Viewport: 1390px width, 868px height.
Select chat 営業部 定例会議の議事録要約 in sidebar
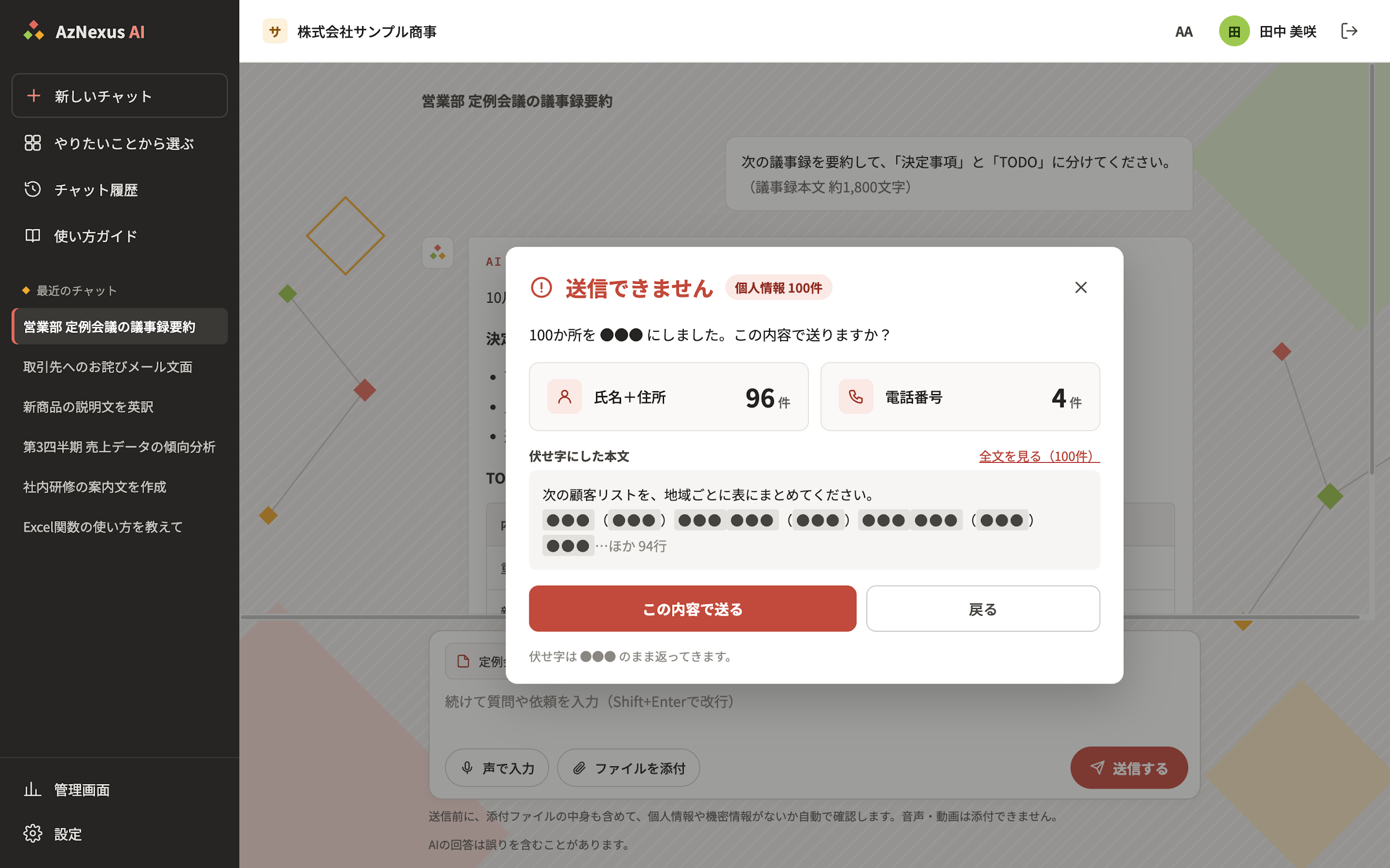[120, 326]
